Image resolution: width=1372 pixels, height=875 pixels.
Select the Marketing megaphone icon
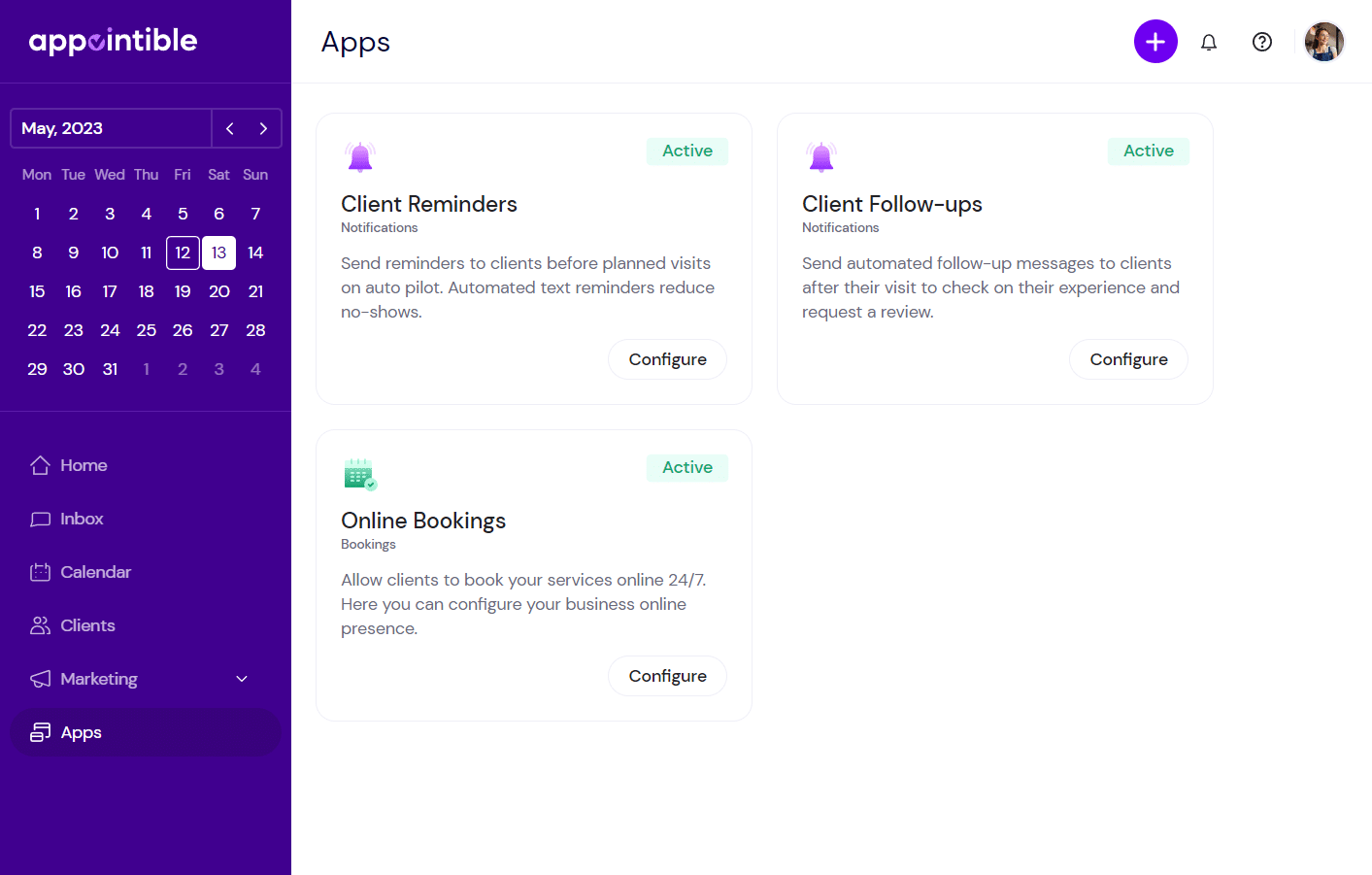click(40, 679)
